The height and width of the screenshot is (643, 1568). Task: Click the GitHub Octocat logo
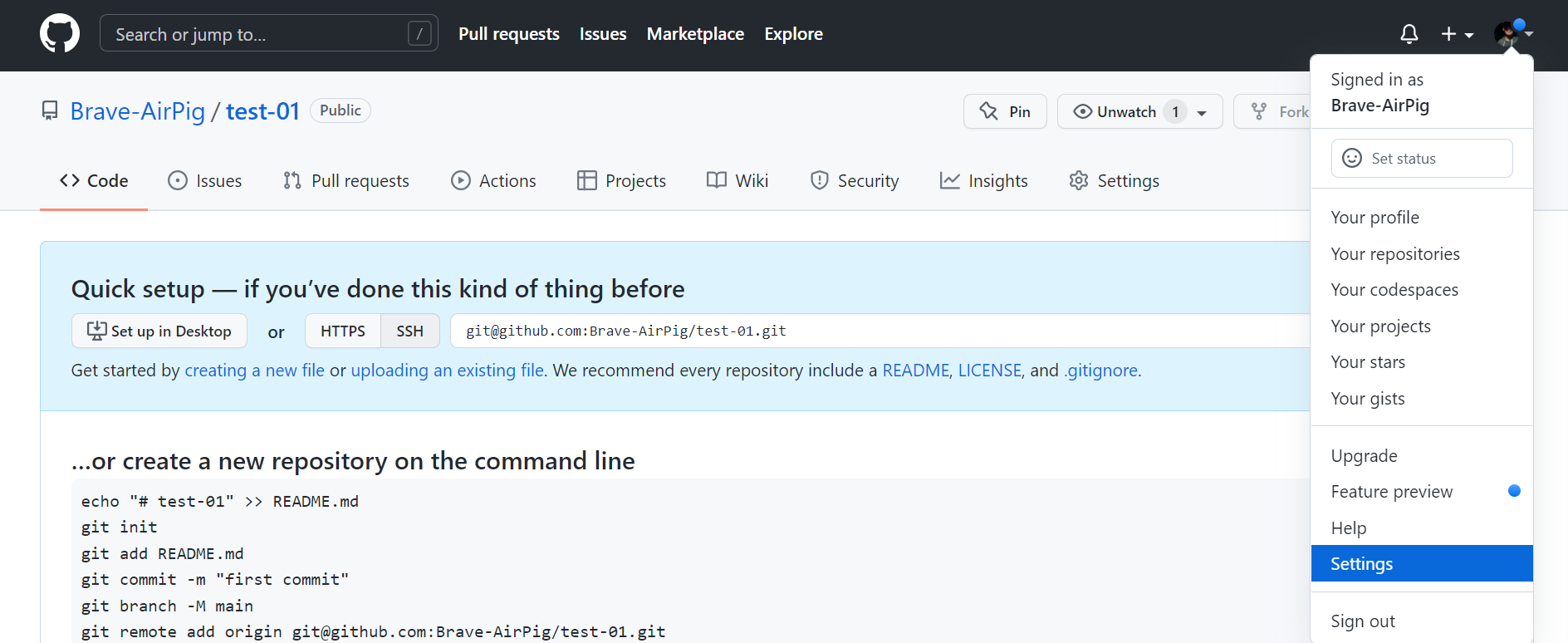click(x=60, y=34)
